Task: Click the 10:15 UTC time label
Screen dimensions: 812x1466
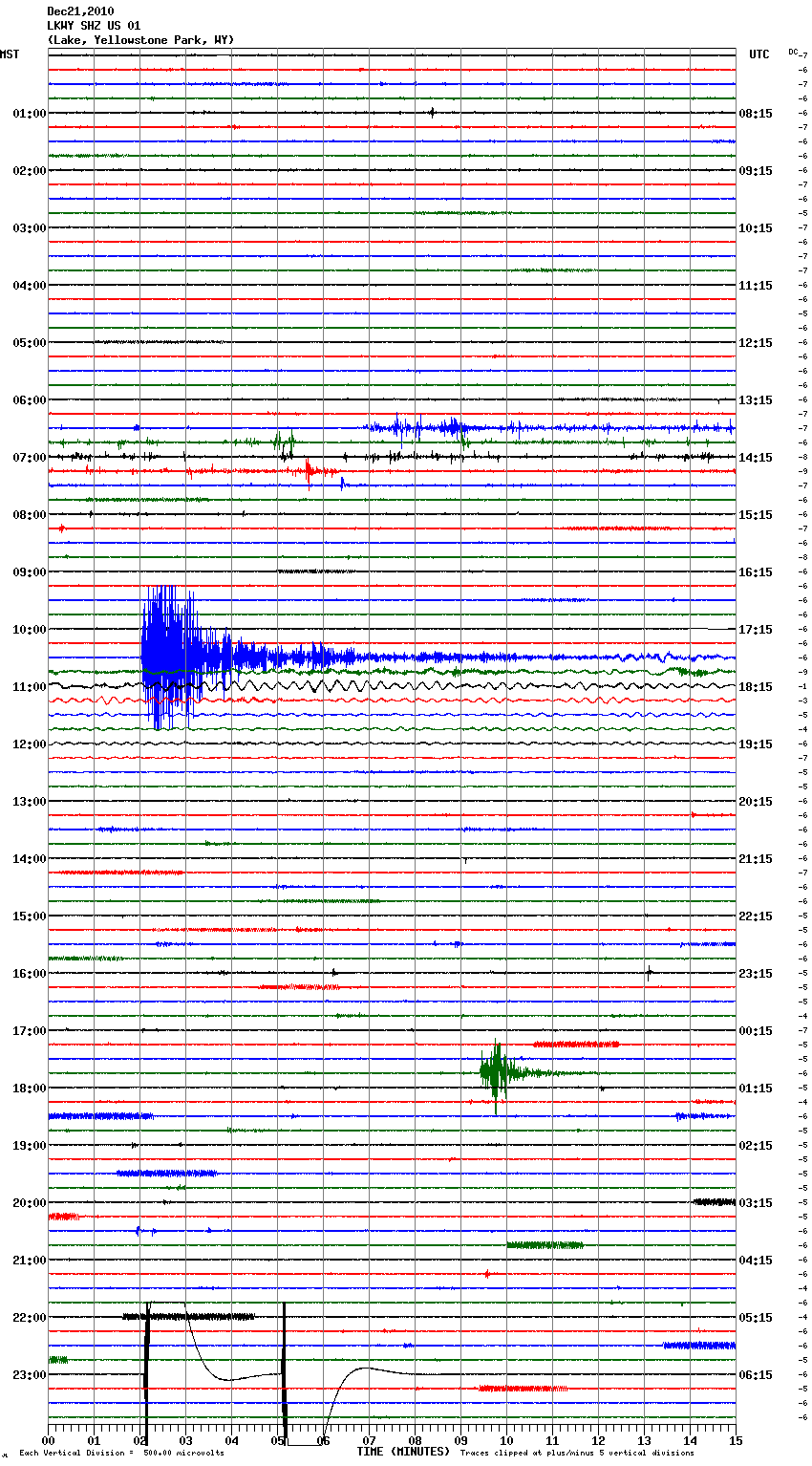Action: [756, 228]
